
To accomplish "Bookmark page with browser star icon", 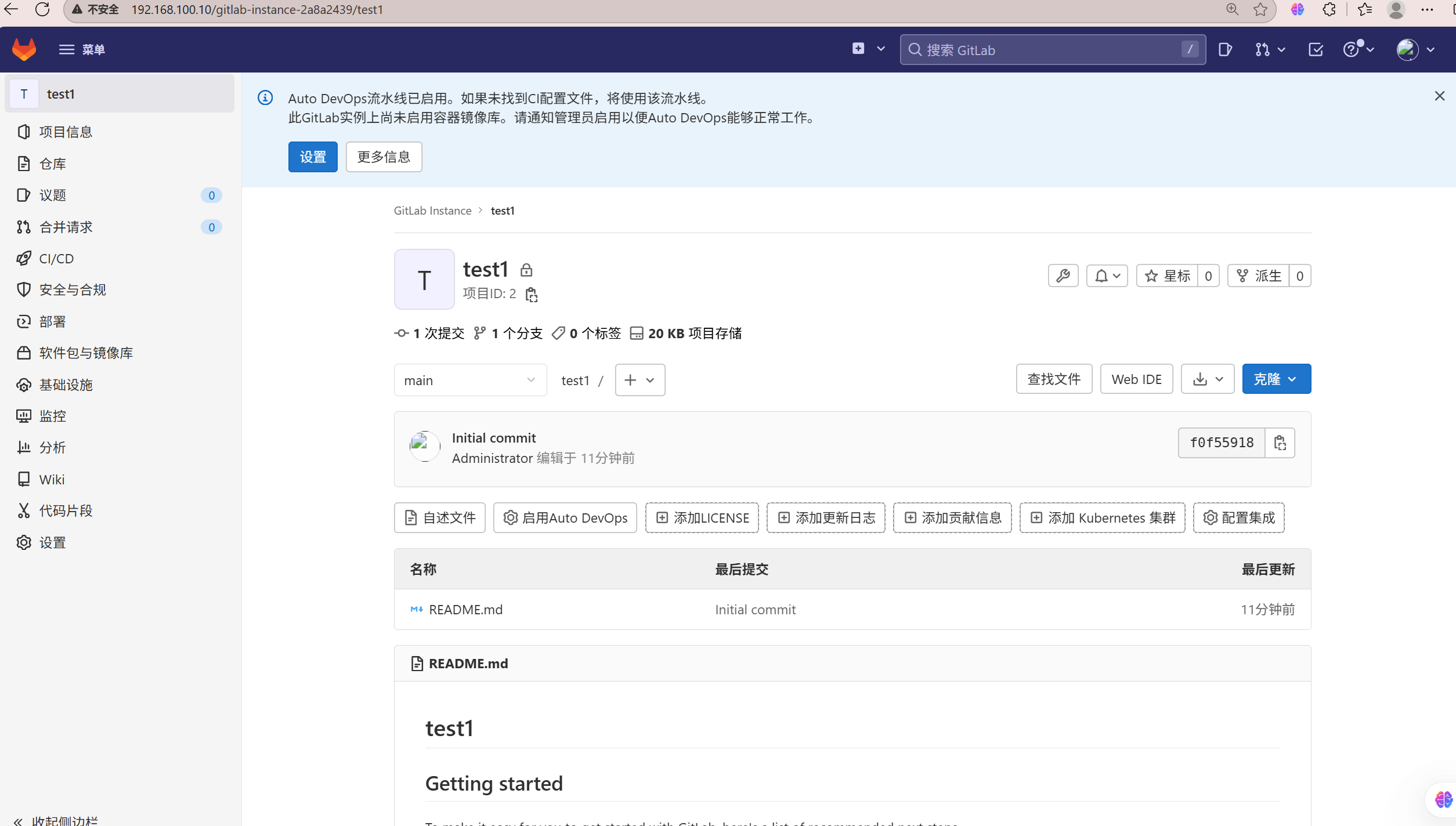I will coord(1260,10).
